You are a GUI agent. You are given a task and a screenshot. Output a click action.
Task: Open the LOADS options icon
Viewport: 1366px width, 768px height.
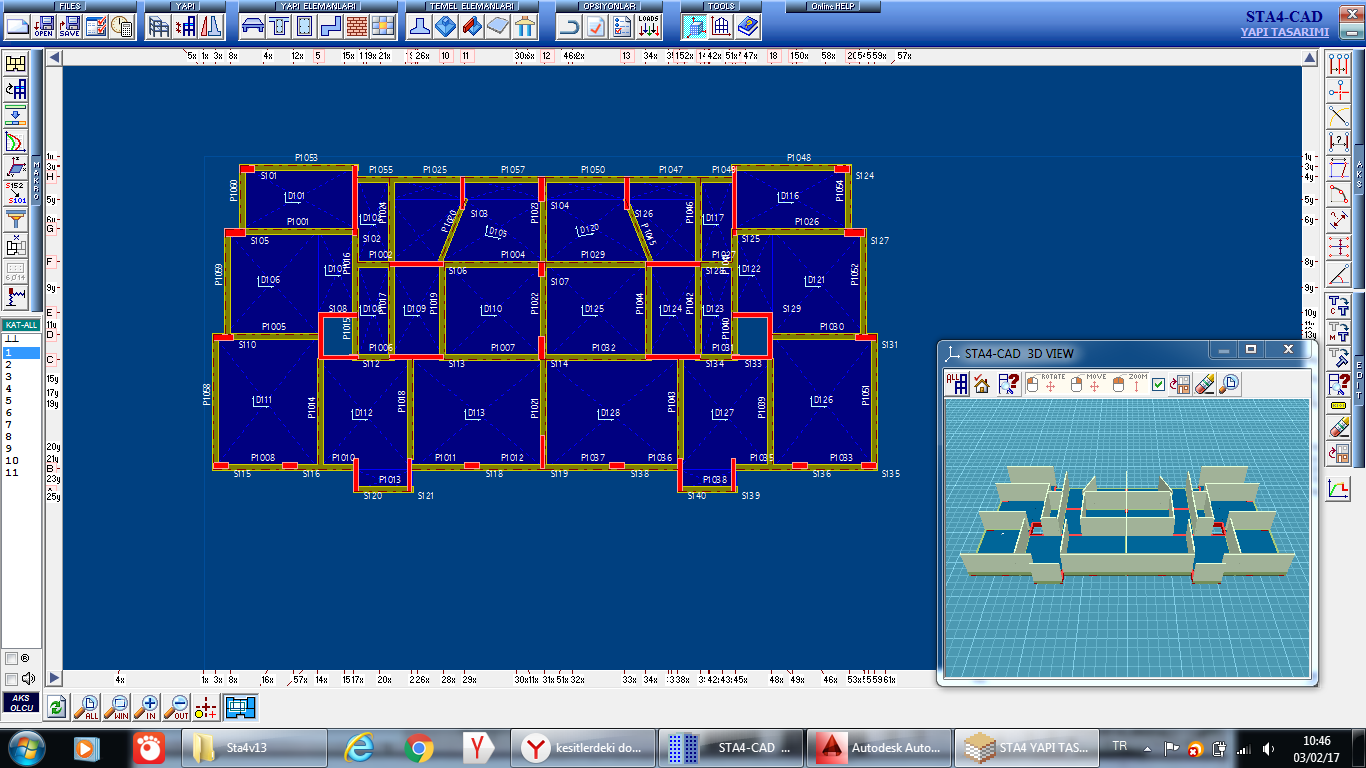tap(648, 26)
